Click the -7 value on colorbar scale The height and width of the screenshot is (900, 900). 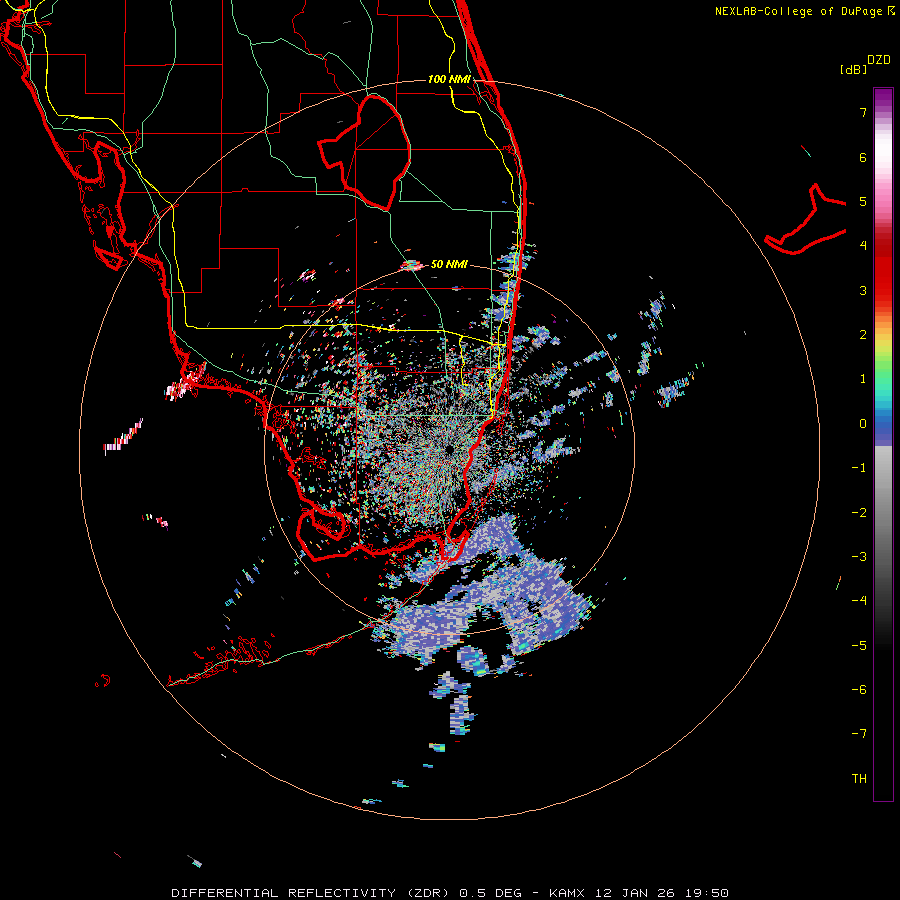pos(859,734)
